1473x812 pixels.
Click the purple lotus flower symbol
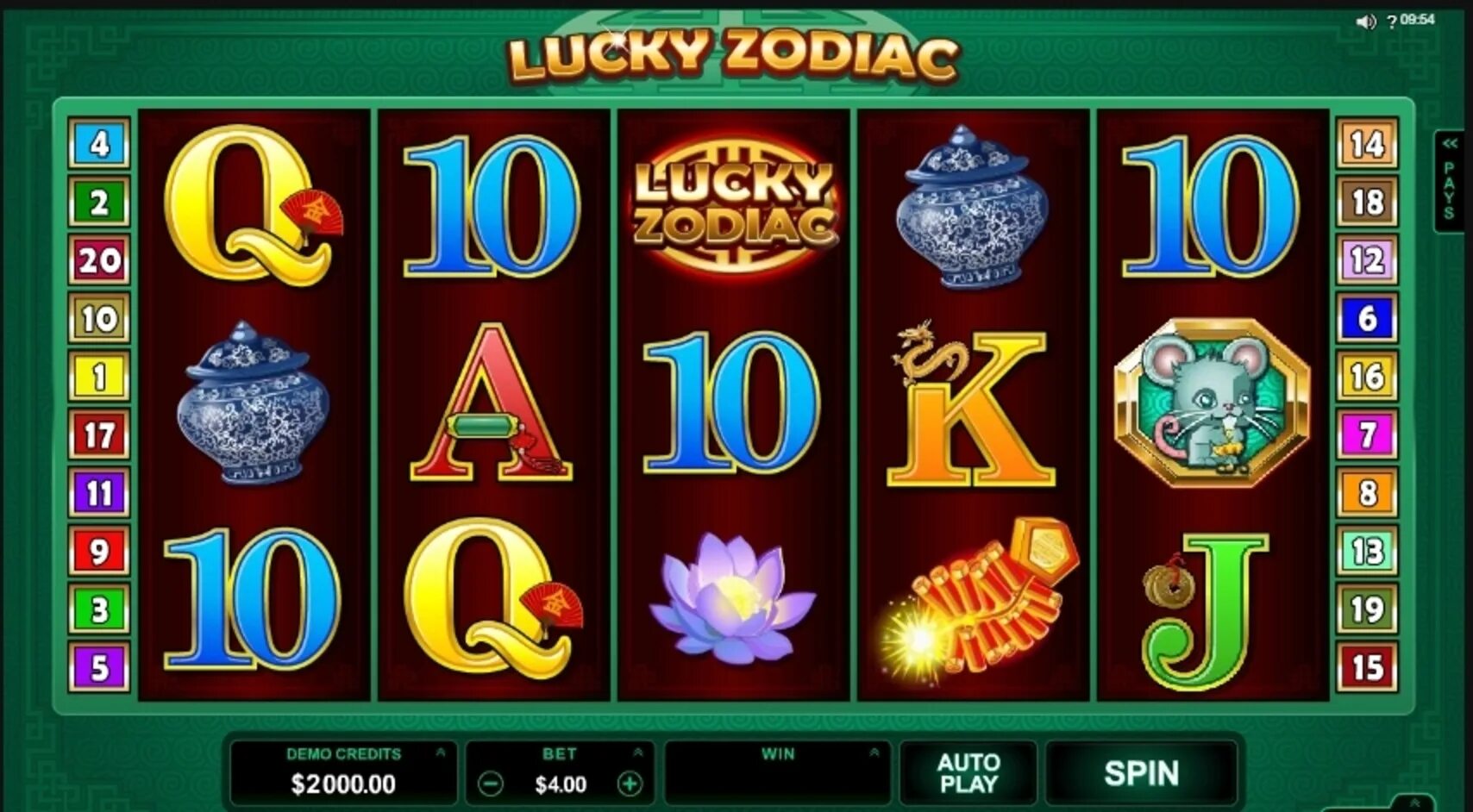click(x=733, y=597)
